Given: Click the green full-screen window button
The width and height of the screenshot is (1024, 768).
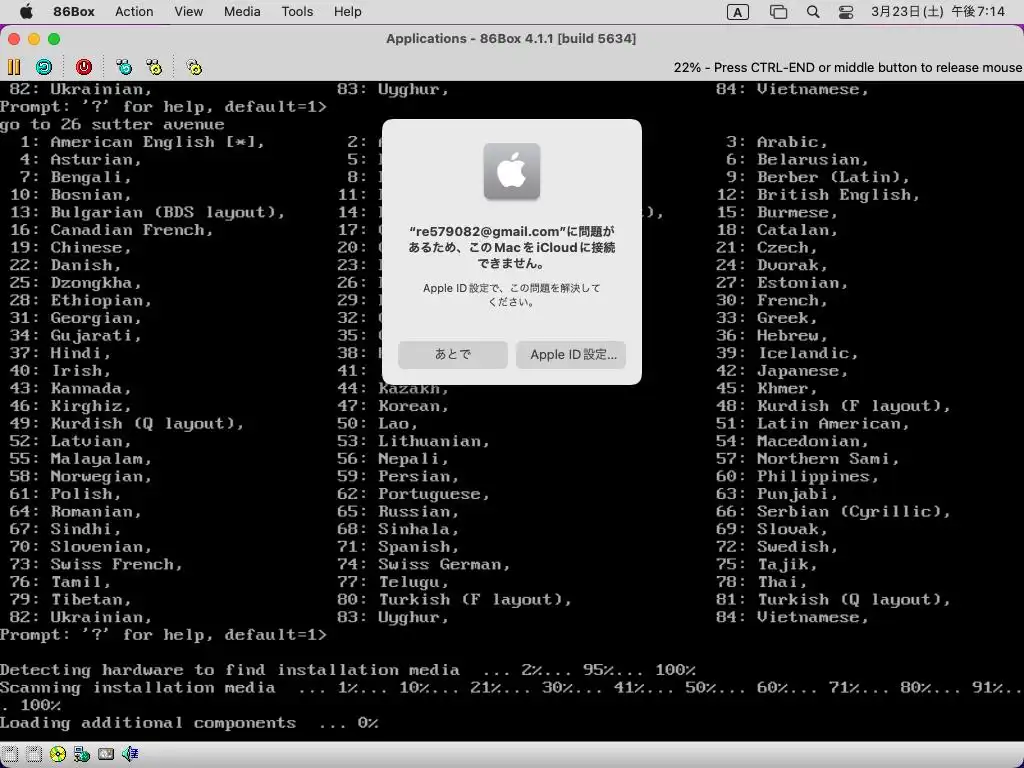Looking at the screenshot, I should pos(54,39).
